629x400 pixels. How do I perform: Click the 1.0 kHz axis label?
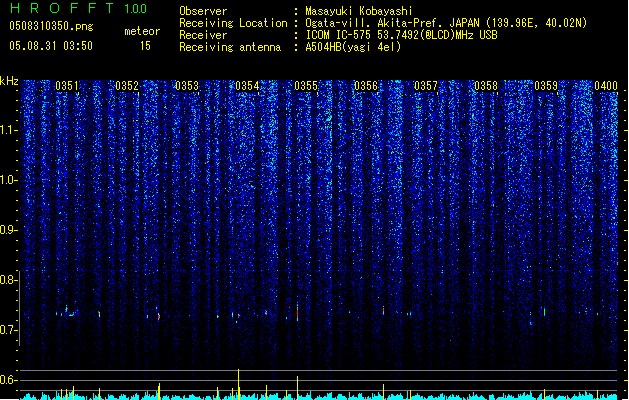click(x=9, y=180)
